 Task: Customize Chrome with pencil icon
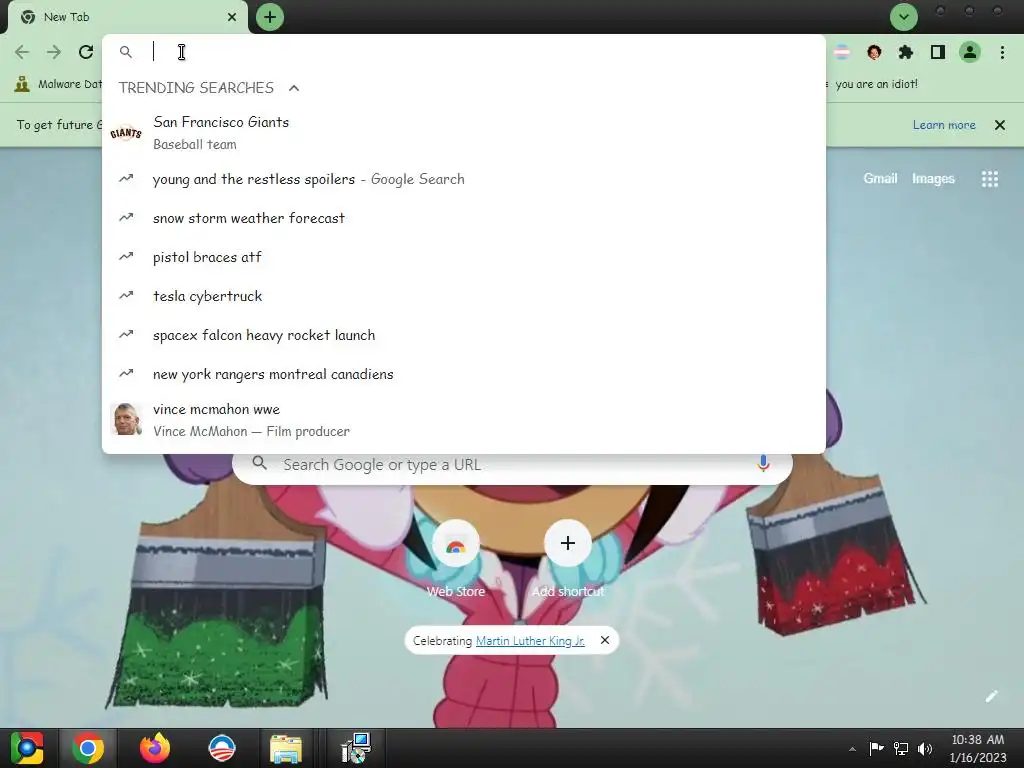point(991,696)
